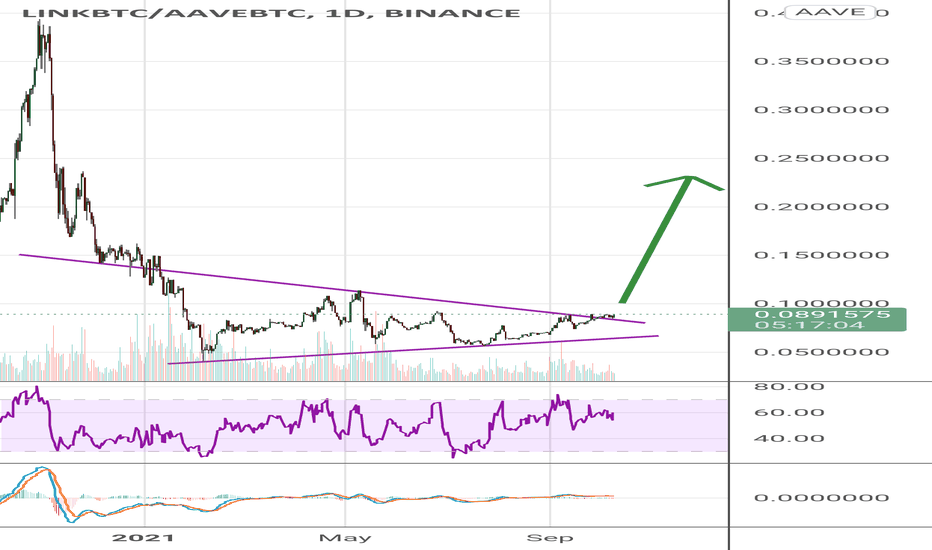Click the MACD 0.0000000 scale label
This screenshot has width=932, height=550.
pos(821,498)
